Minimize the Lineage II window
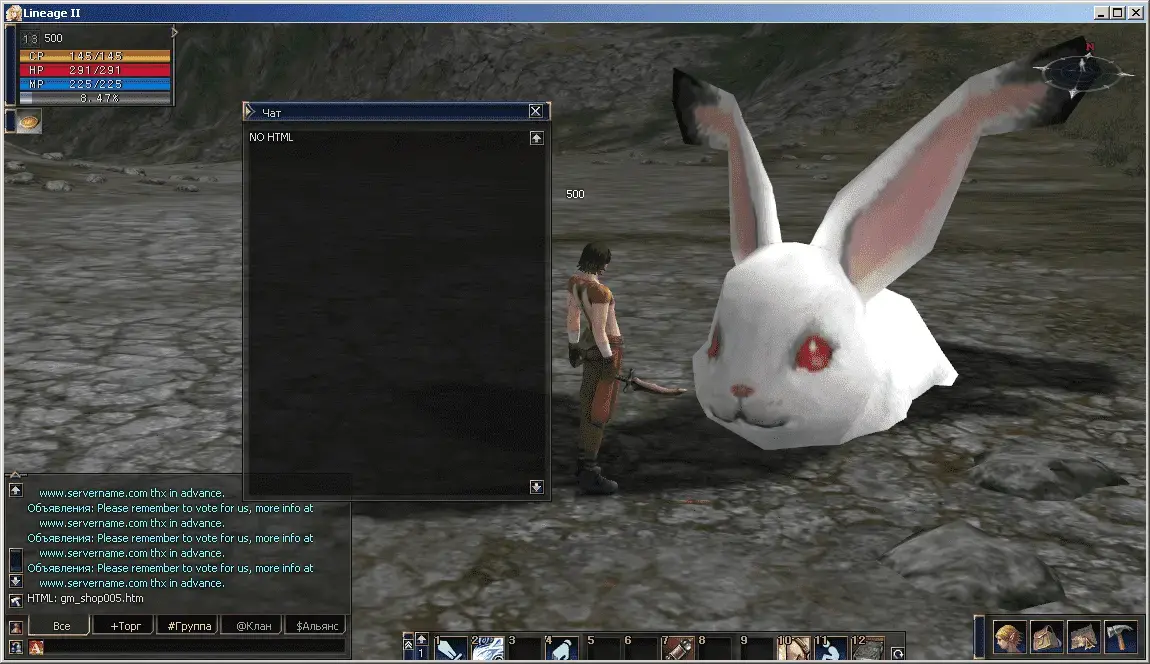Viewport: 1150px width, 664px height. click(x=1101, y=12)
